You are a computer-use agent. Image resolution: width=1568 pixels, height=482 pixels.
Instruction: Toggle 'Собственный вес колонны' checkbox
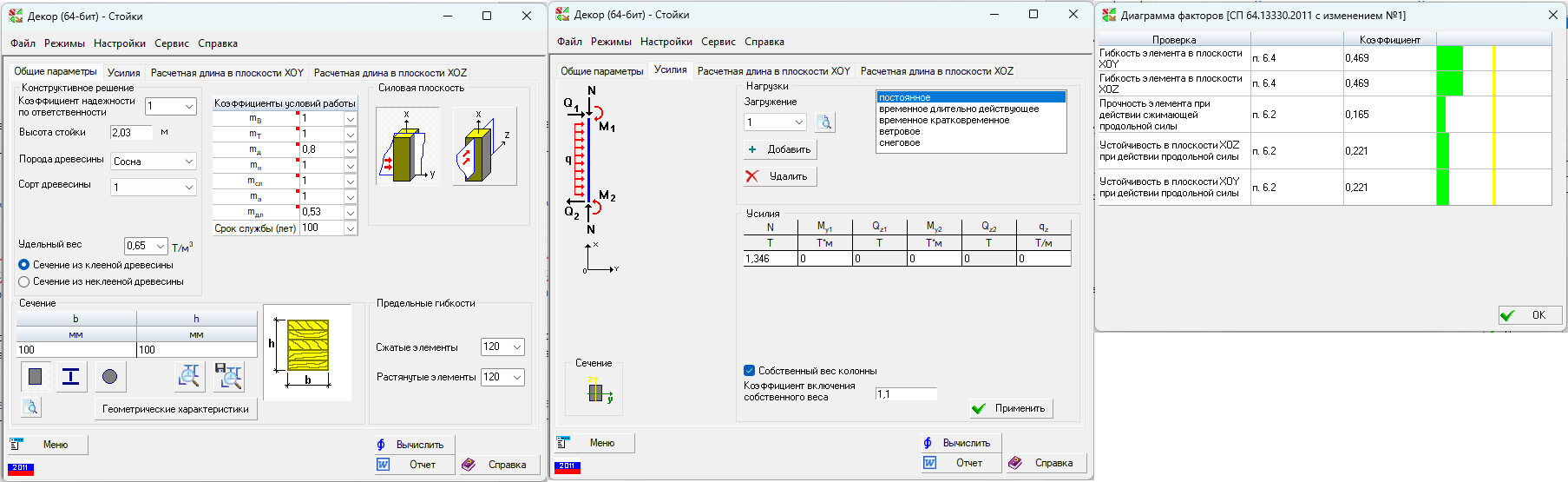(x=750, y=371)
